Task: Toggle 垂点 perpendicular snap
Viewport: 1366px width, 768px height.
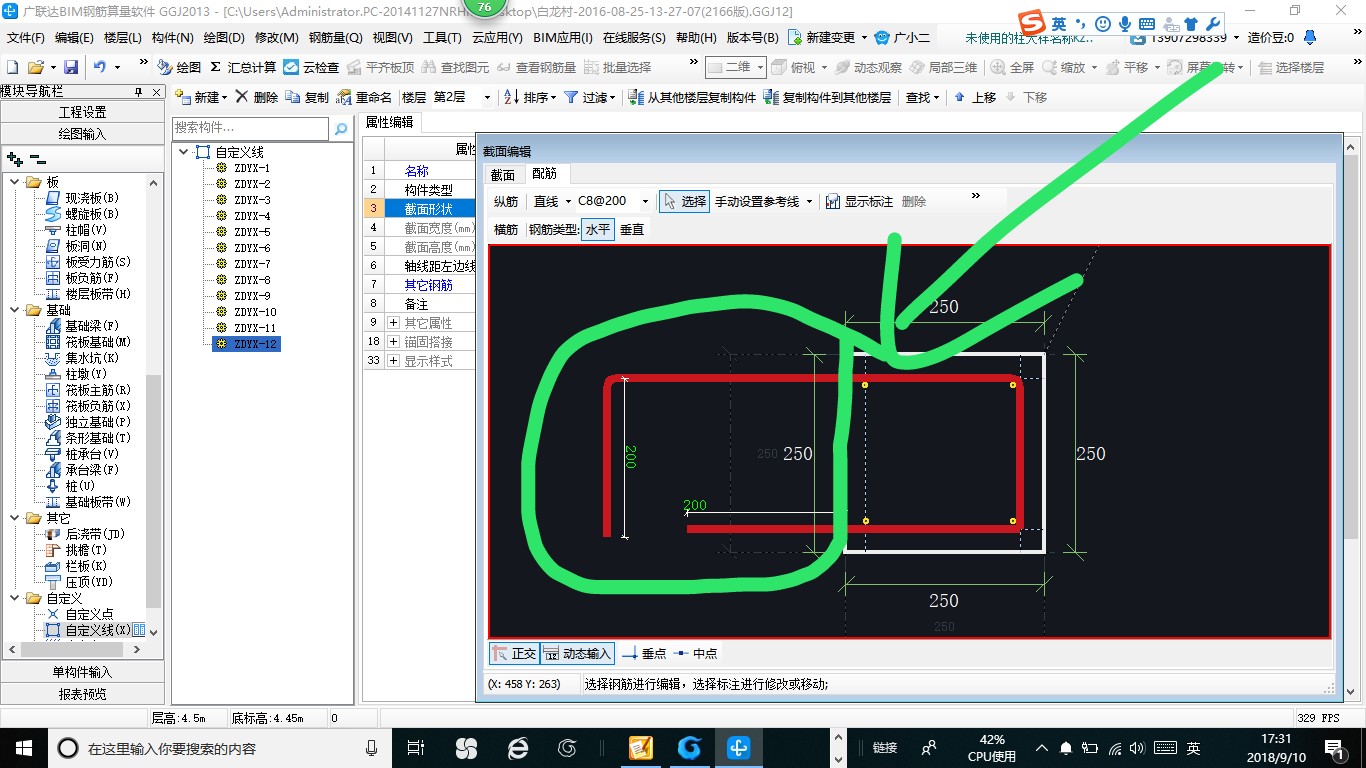Action: click(x=644, y=653)
